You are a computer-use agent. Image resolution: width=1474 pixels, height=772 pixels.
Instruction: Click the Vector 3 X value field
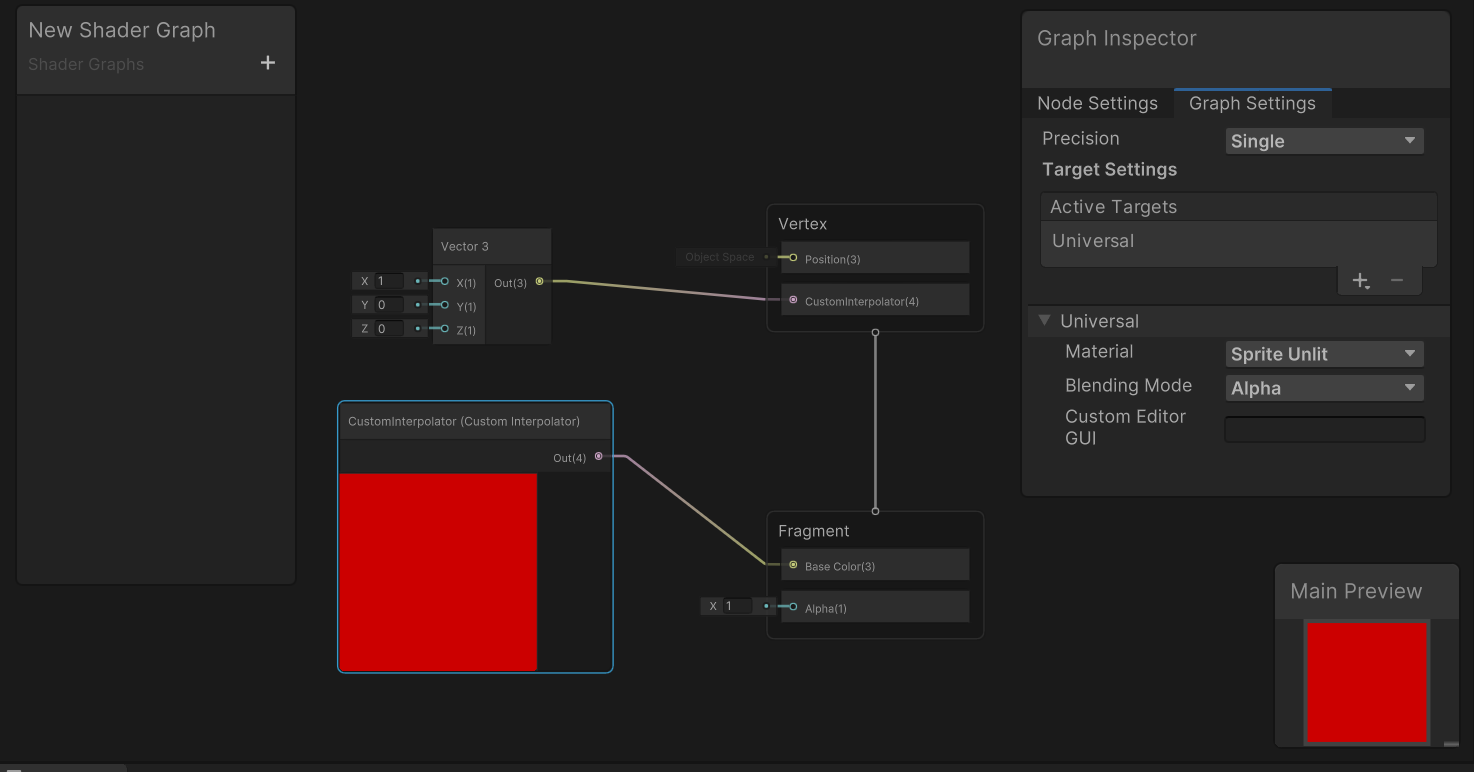(390, 281)
